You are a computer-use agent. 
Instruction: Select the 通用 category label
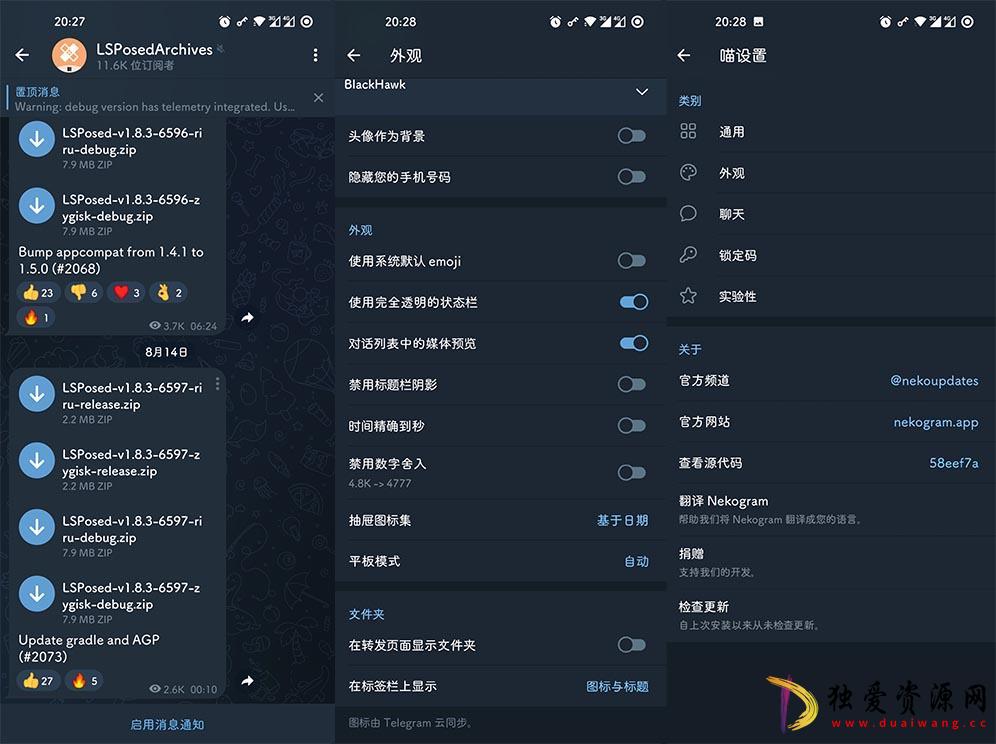[x=731, y=132]
